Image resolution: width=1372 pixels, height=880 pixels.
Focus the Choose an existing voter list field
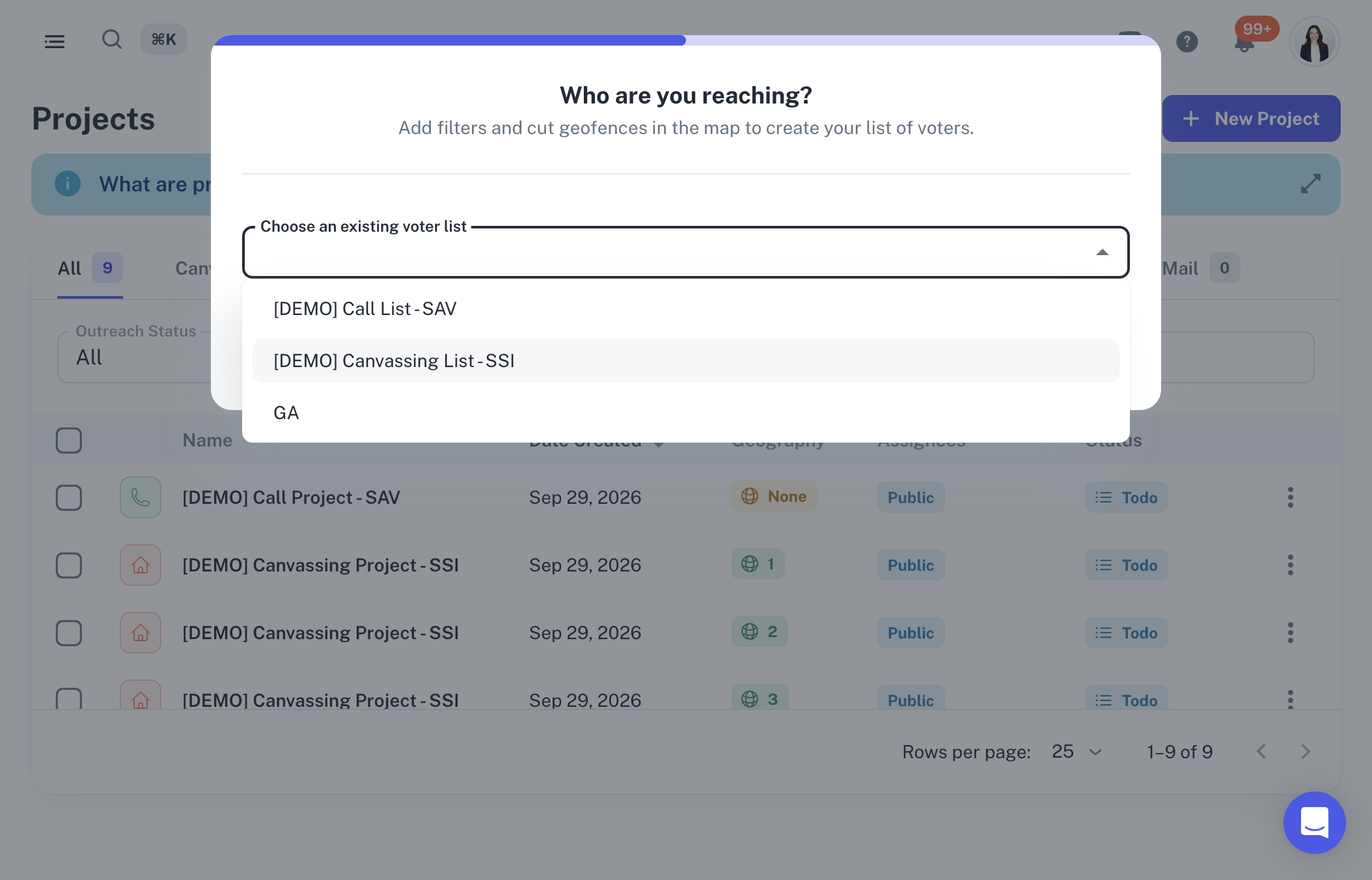coord(686,253)
